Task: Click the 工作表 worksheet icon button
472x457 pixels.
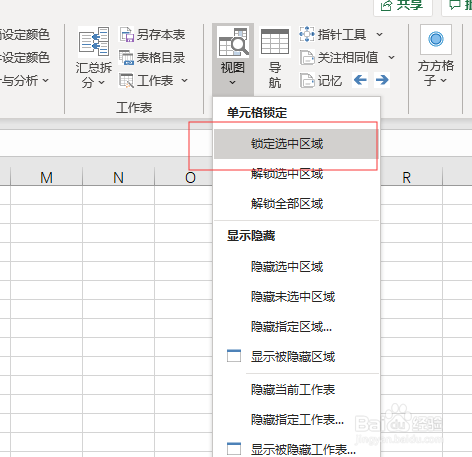Action: tap(126, 81)
